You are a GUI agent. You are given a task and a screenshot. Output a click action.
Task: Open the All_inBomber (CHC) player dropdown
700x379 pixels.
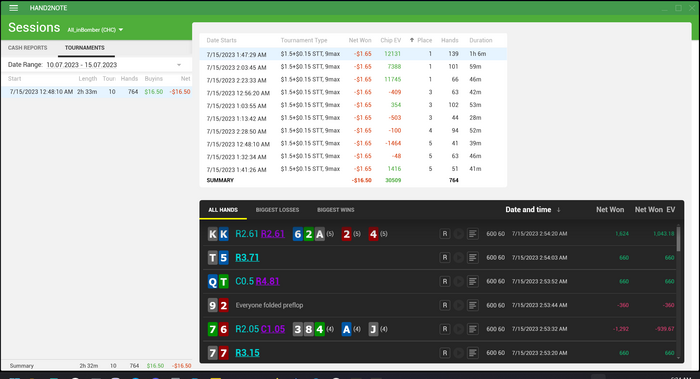[x=95, y=30]
